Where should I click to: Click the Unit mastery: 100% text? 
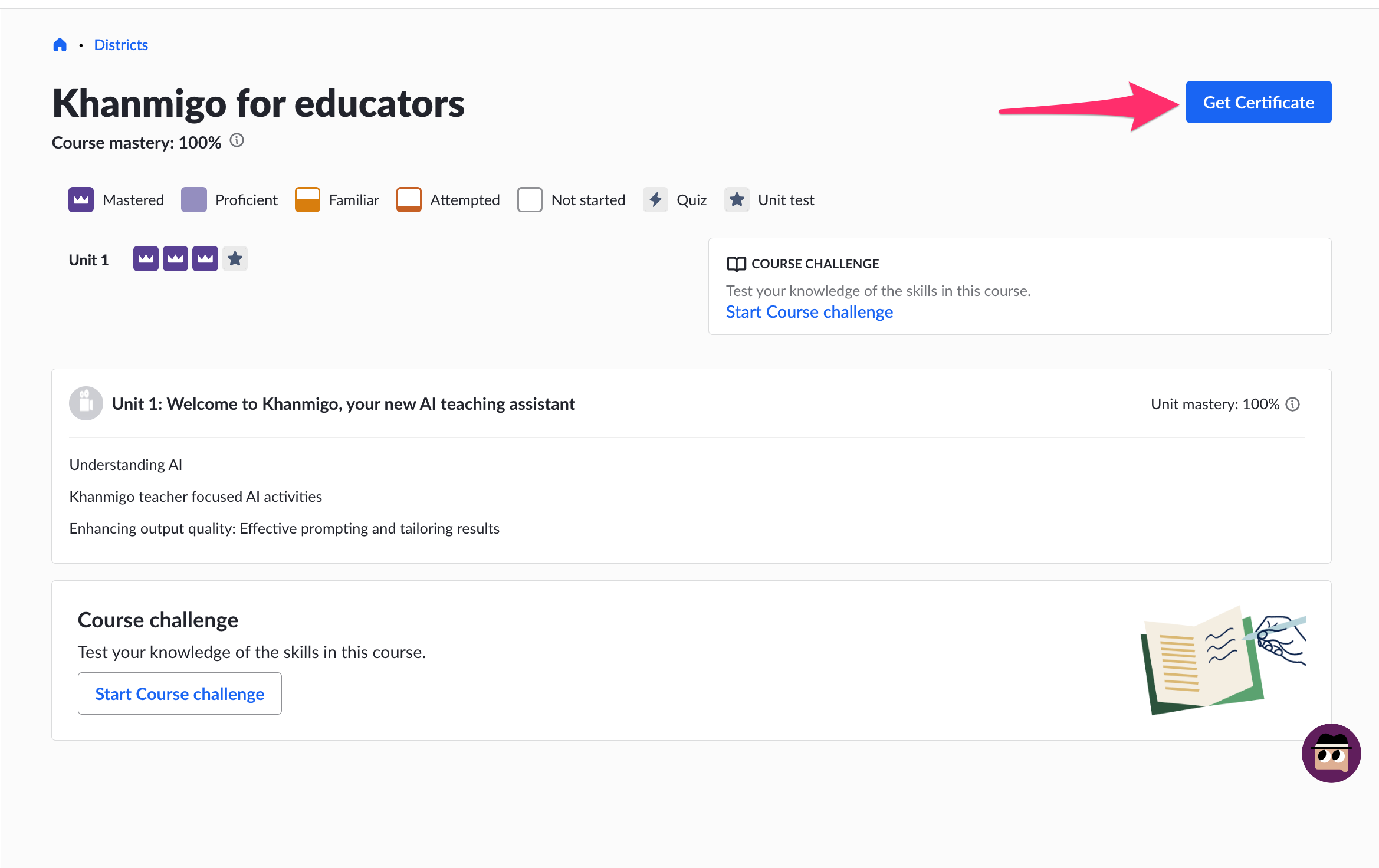(1215, 404)
